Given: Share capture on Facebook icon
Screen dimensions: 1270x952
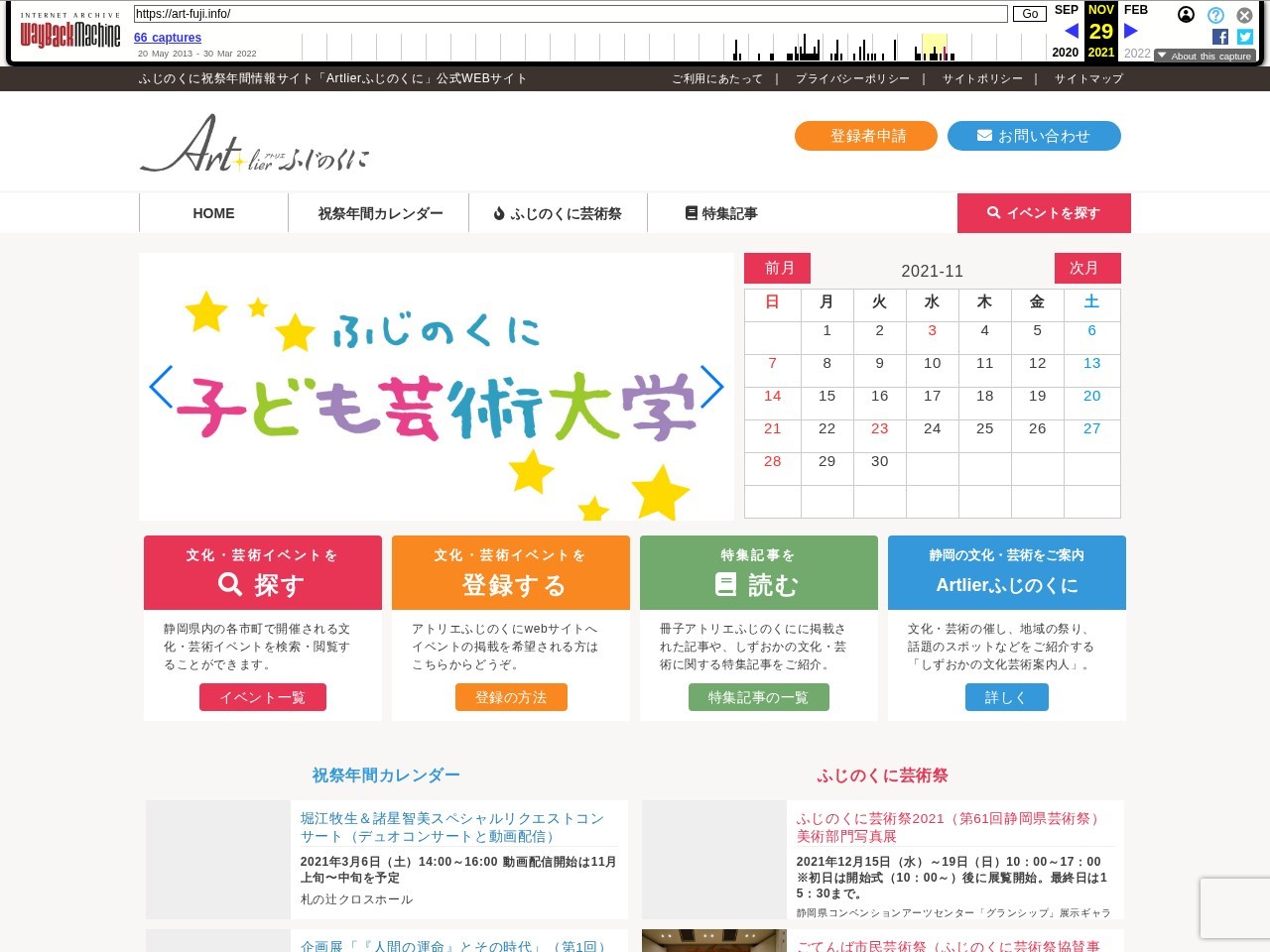Looking at the screenshot, I should click(x=1220, y=37).
